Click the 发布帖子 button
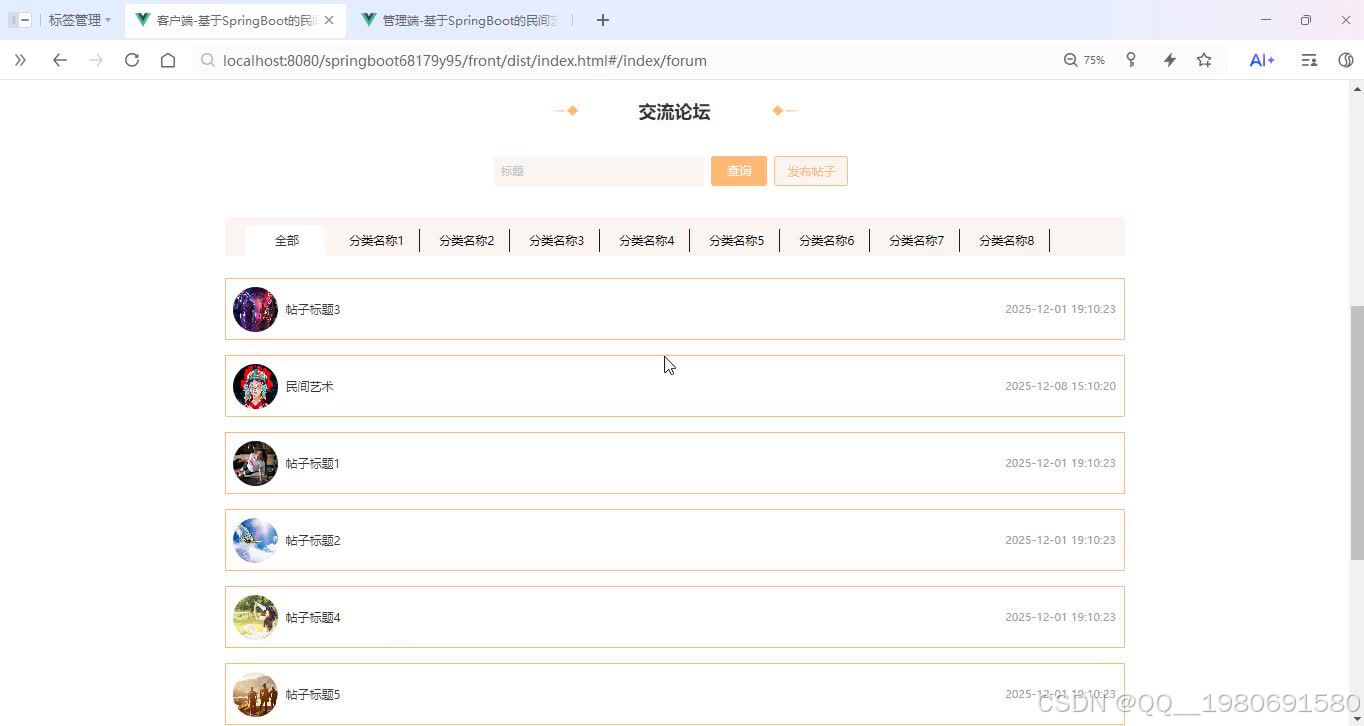Viewport: 1364px width, 726px height. pos(811,171)
